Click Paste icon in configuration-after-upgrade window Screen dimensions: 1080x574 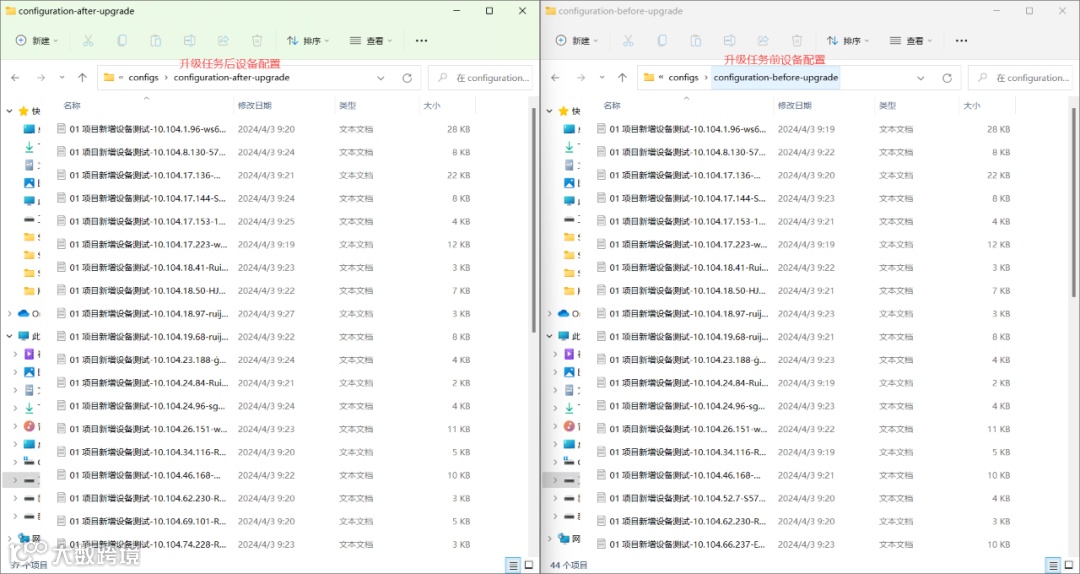point(156,41)
